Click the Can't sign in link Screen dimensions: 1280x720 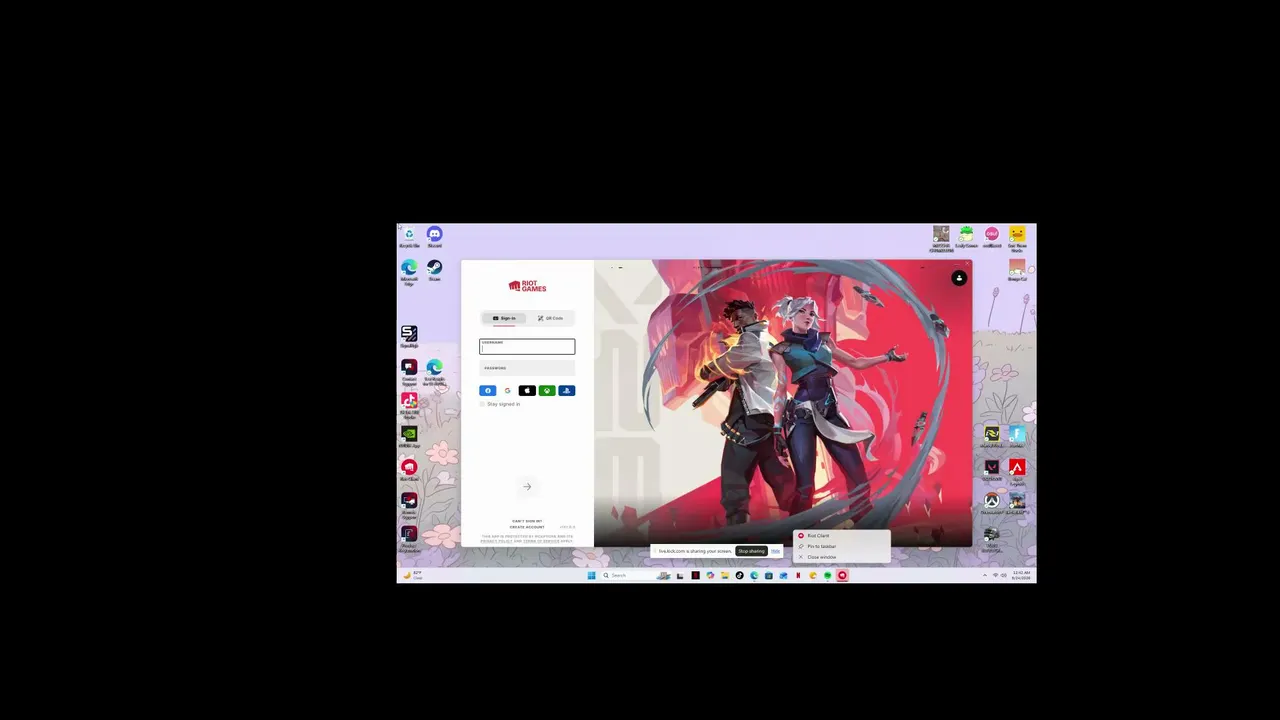pos(527,521)
